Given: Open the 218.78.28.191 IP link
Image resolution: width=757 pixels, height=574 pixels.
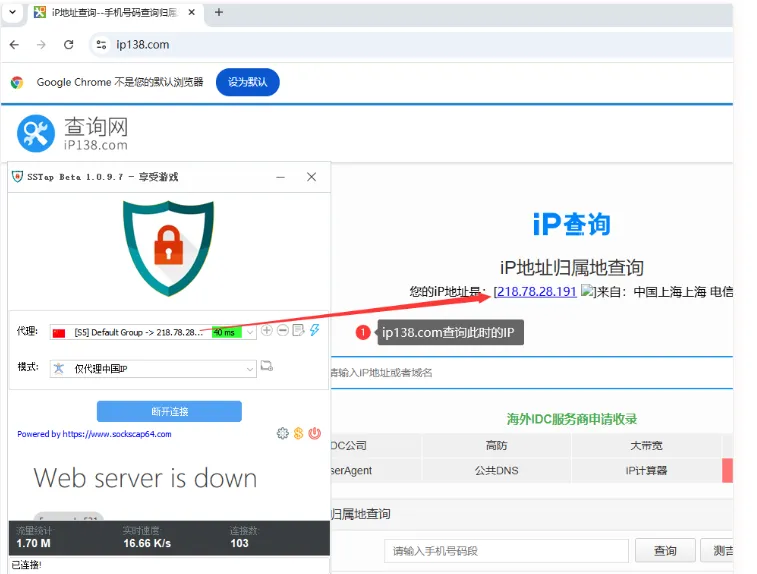Looking at the screenshot, I should point(536,292).
